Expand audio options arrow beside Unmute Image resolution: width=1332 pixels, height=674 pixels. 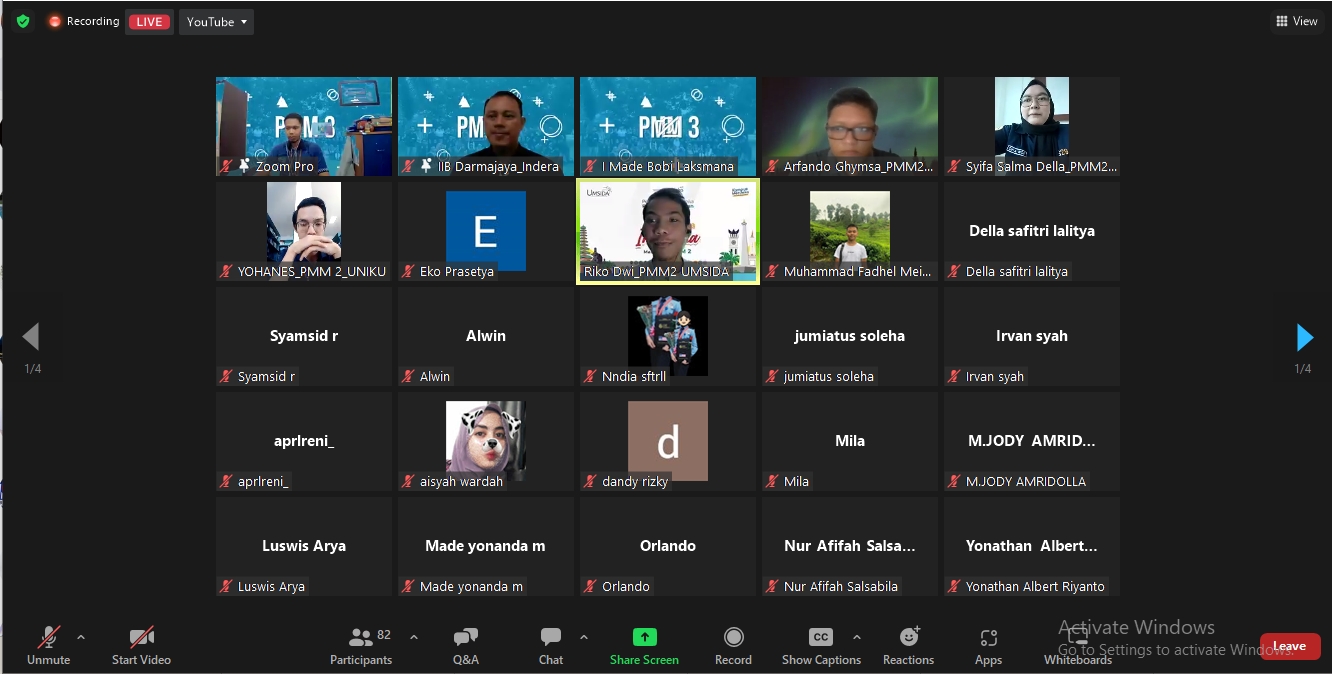(x=81, y=637)
